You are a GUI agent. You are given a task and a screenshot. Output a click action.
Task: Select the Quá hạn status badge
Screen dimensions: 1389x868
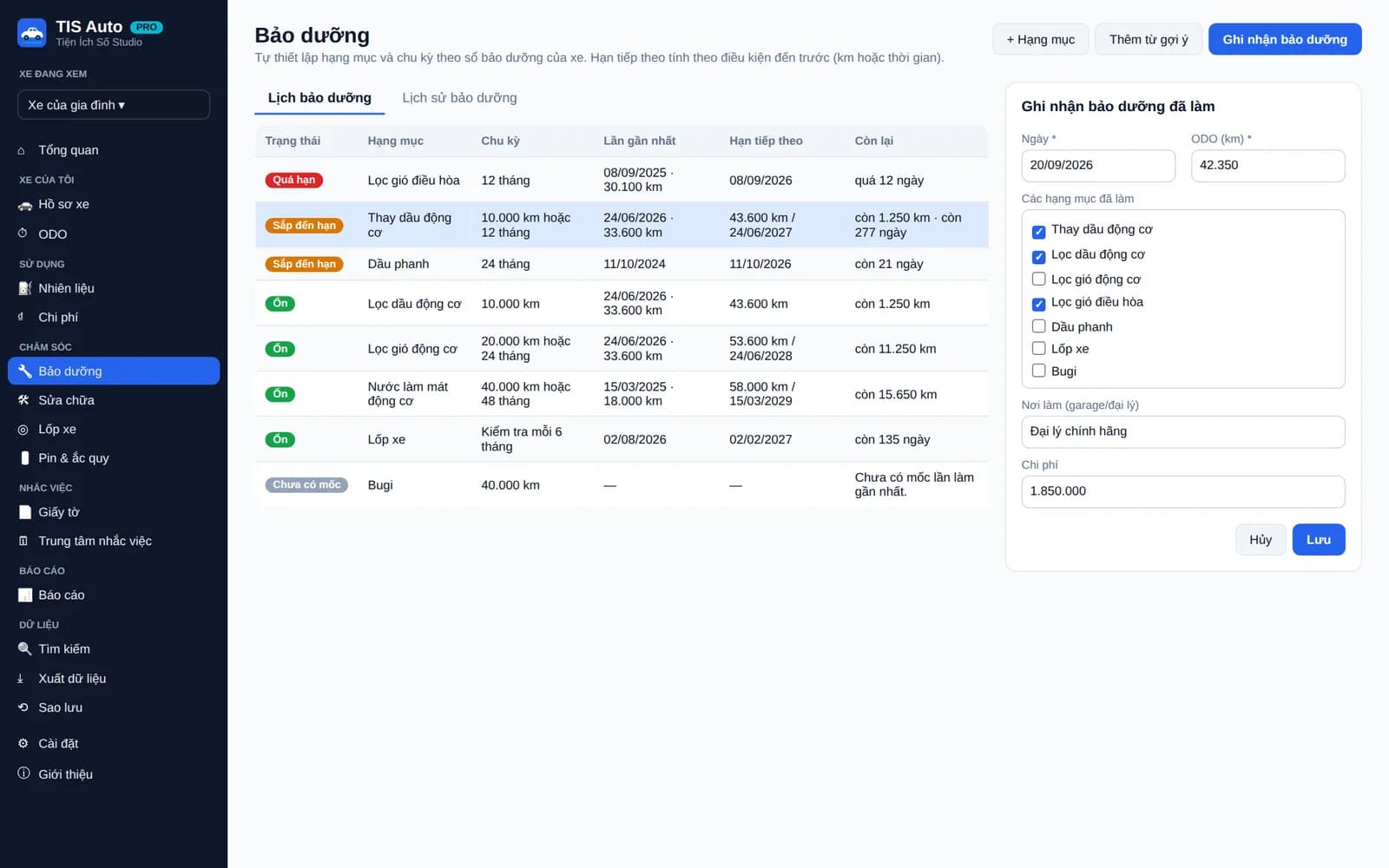tap(294, 181)
